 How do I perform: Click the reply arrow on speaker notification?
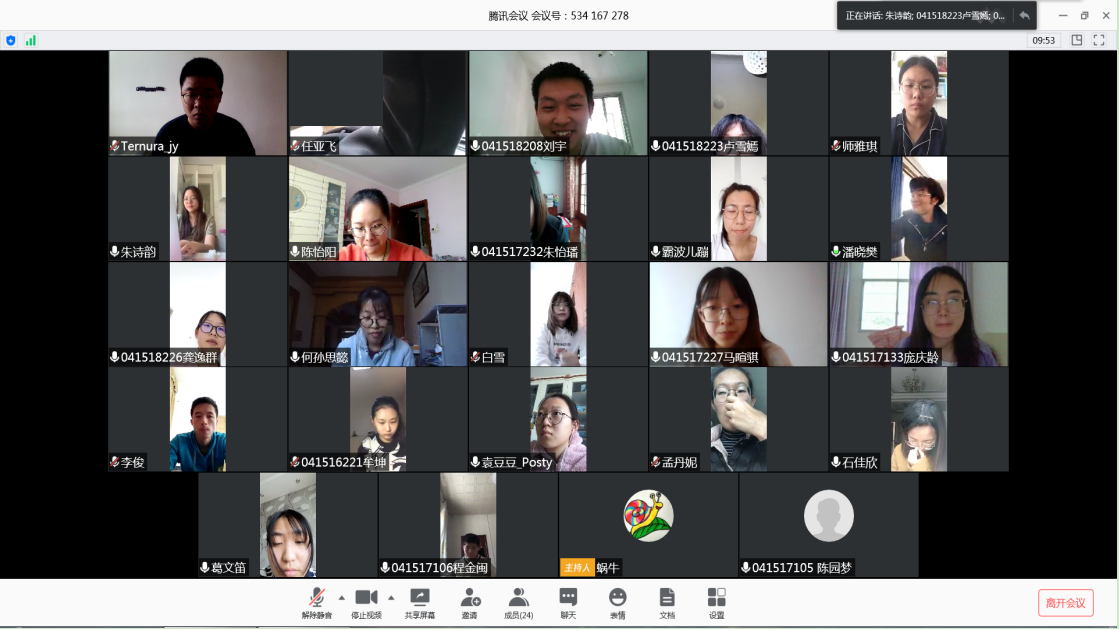pos(1024,16)
